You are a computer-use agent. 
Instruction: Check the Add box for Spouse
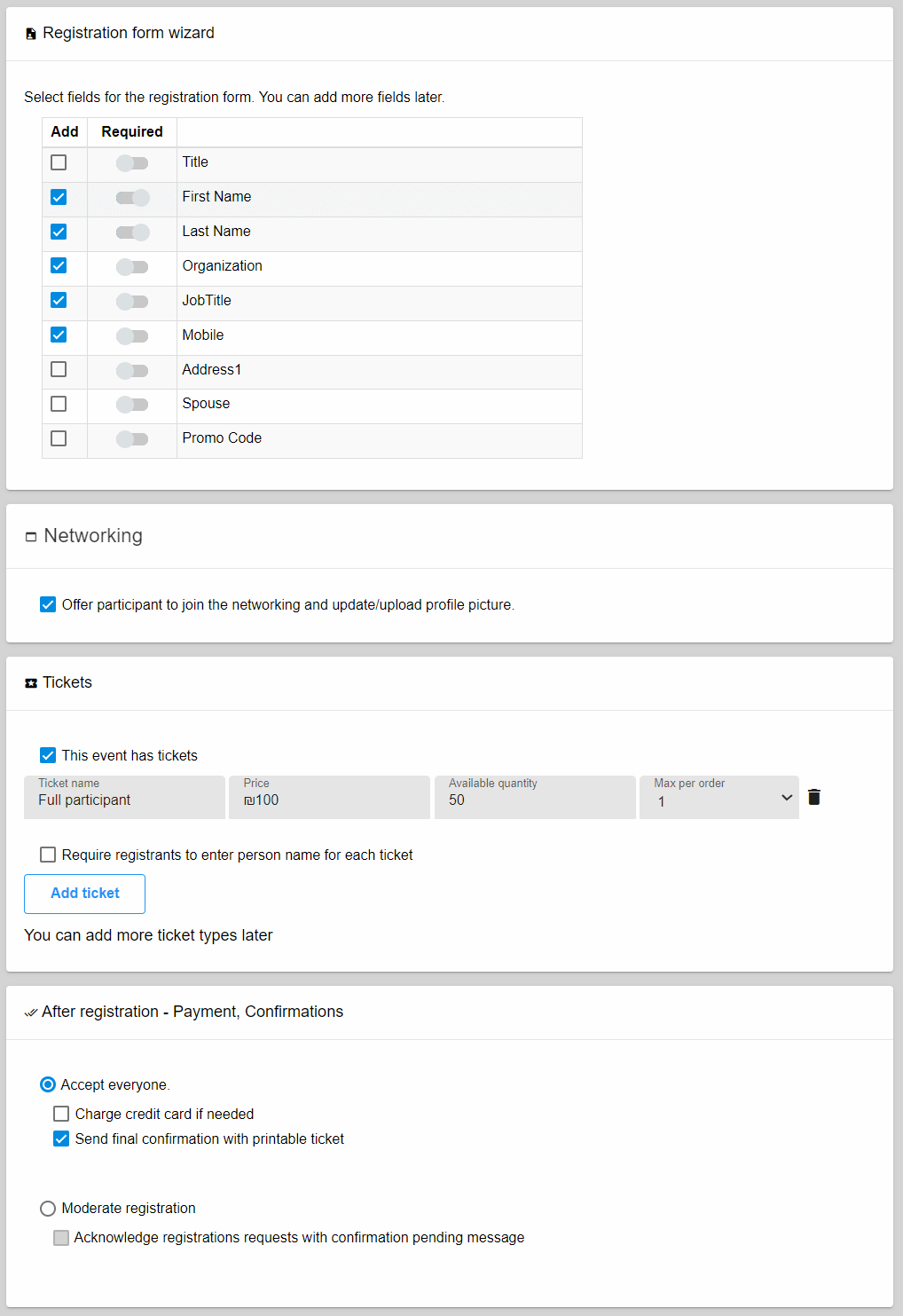tap(59, 404)
